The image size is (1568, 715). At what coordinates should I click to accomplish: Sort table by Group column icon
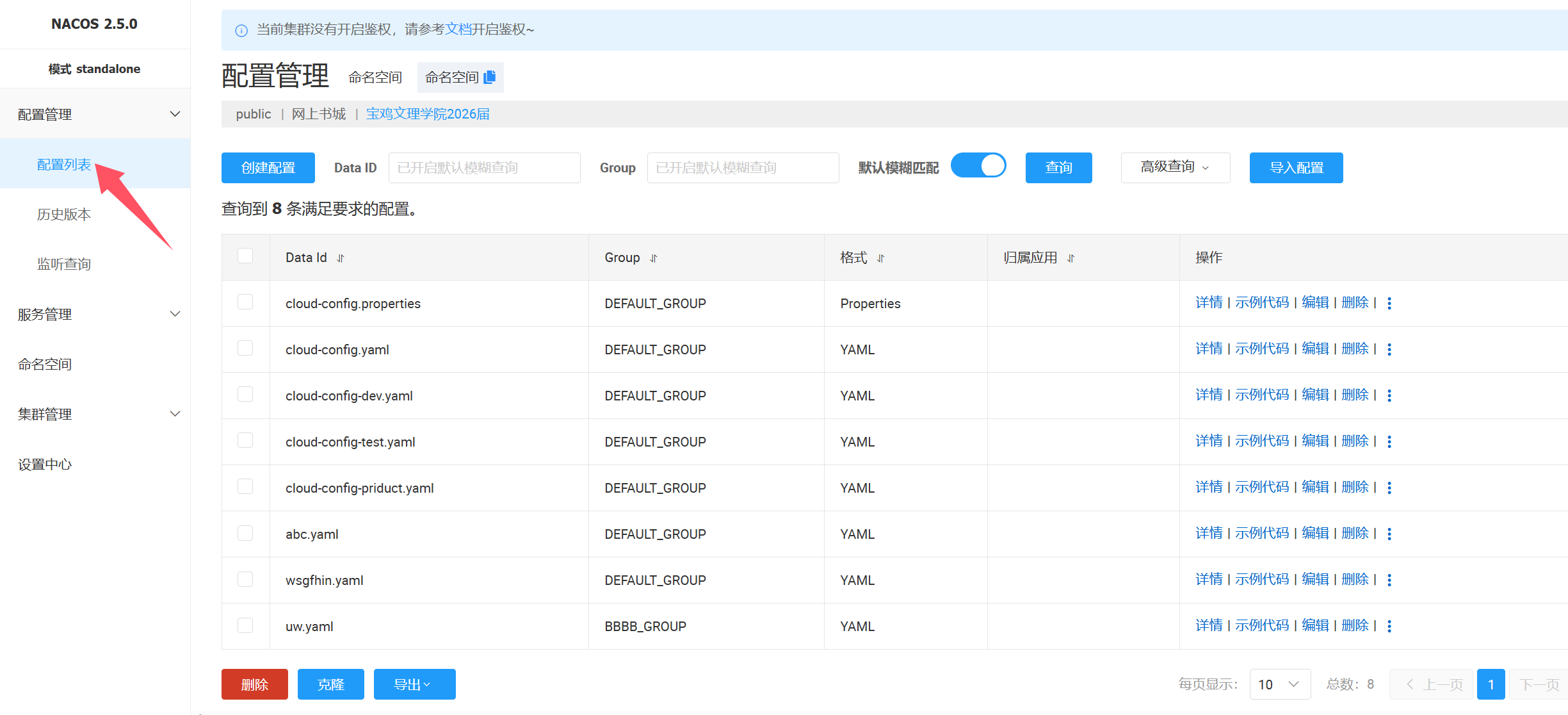pyautogui.click(x=654, y=258)
